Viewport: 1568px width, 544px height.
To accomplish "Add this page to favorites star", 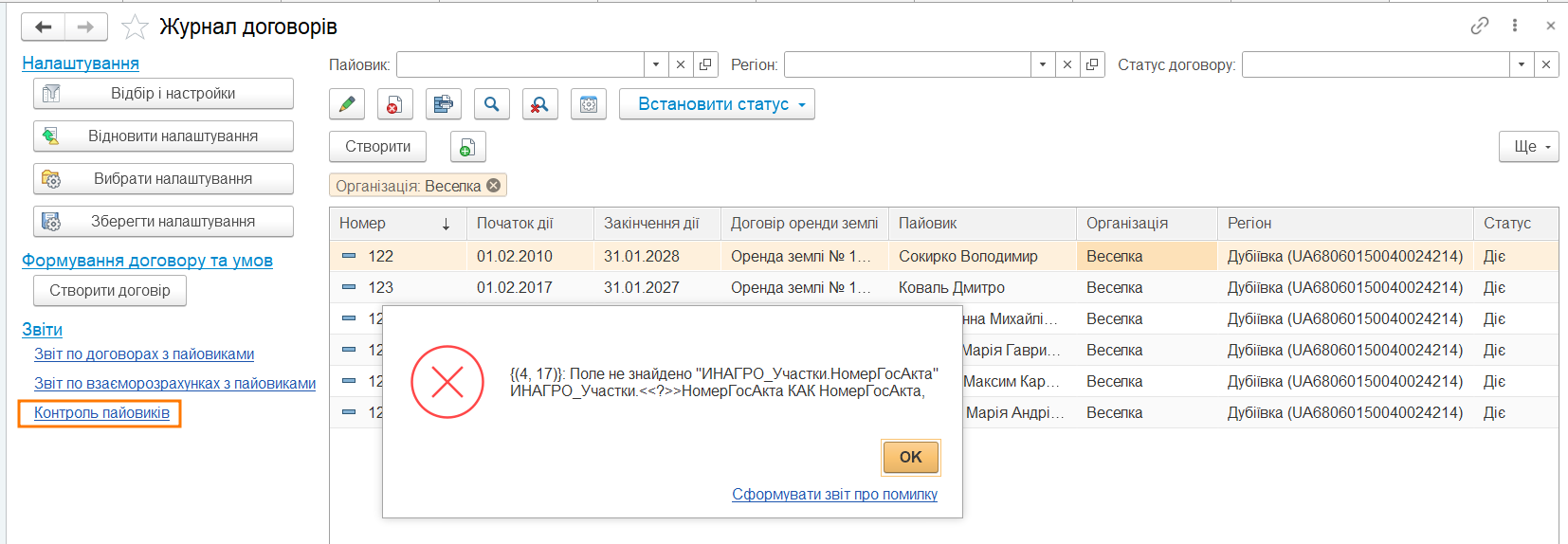I will click(x=136, y=27).
